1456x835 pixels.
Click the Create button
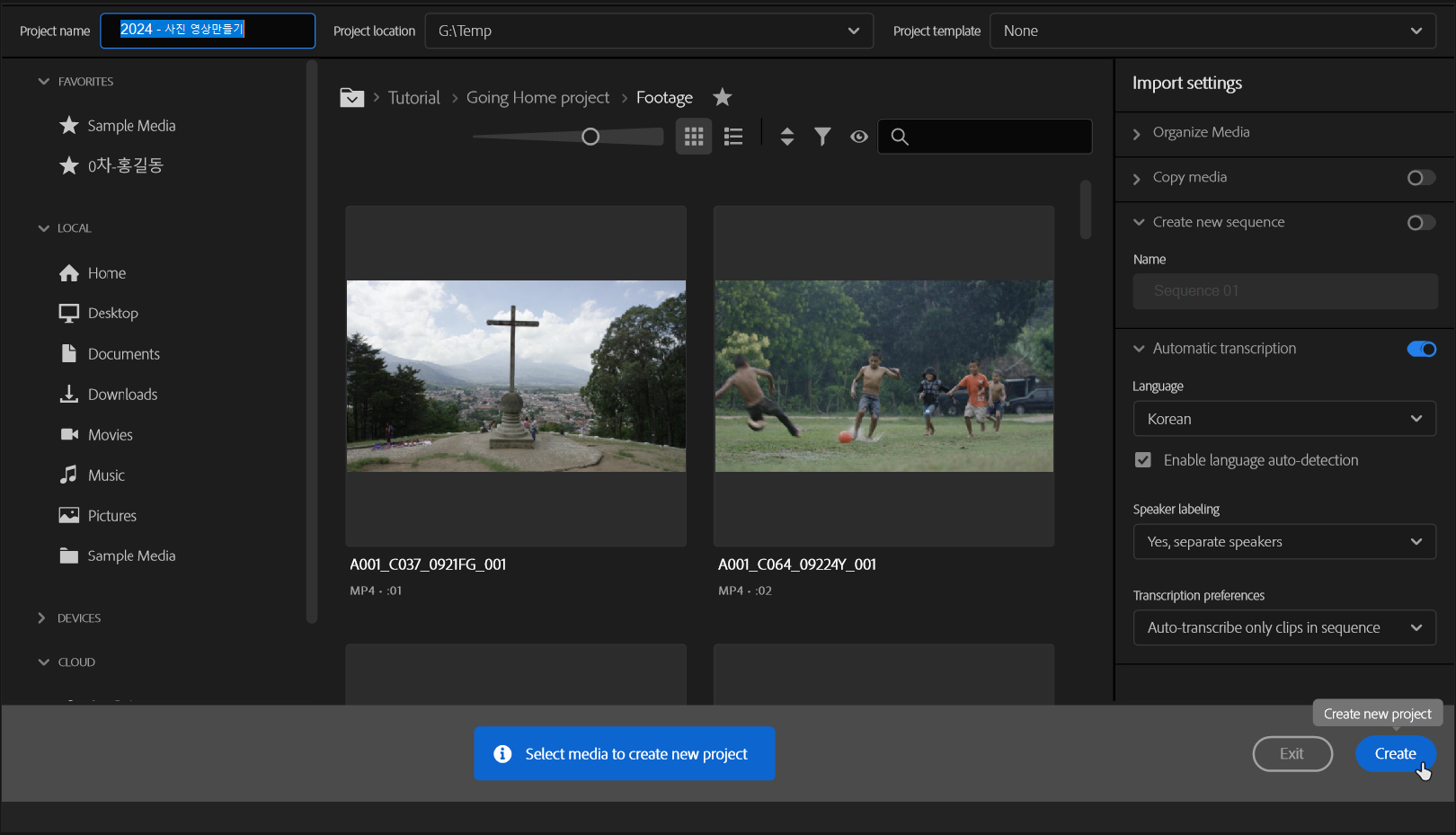[1395, 754]
